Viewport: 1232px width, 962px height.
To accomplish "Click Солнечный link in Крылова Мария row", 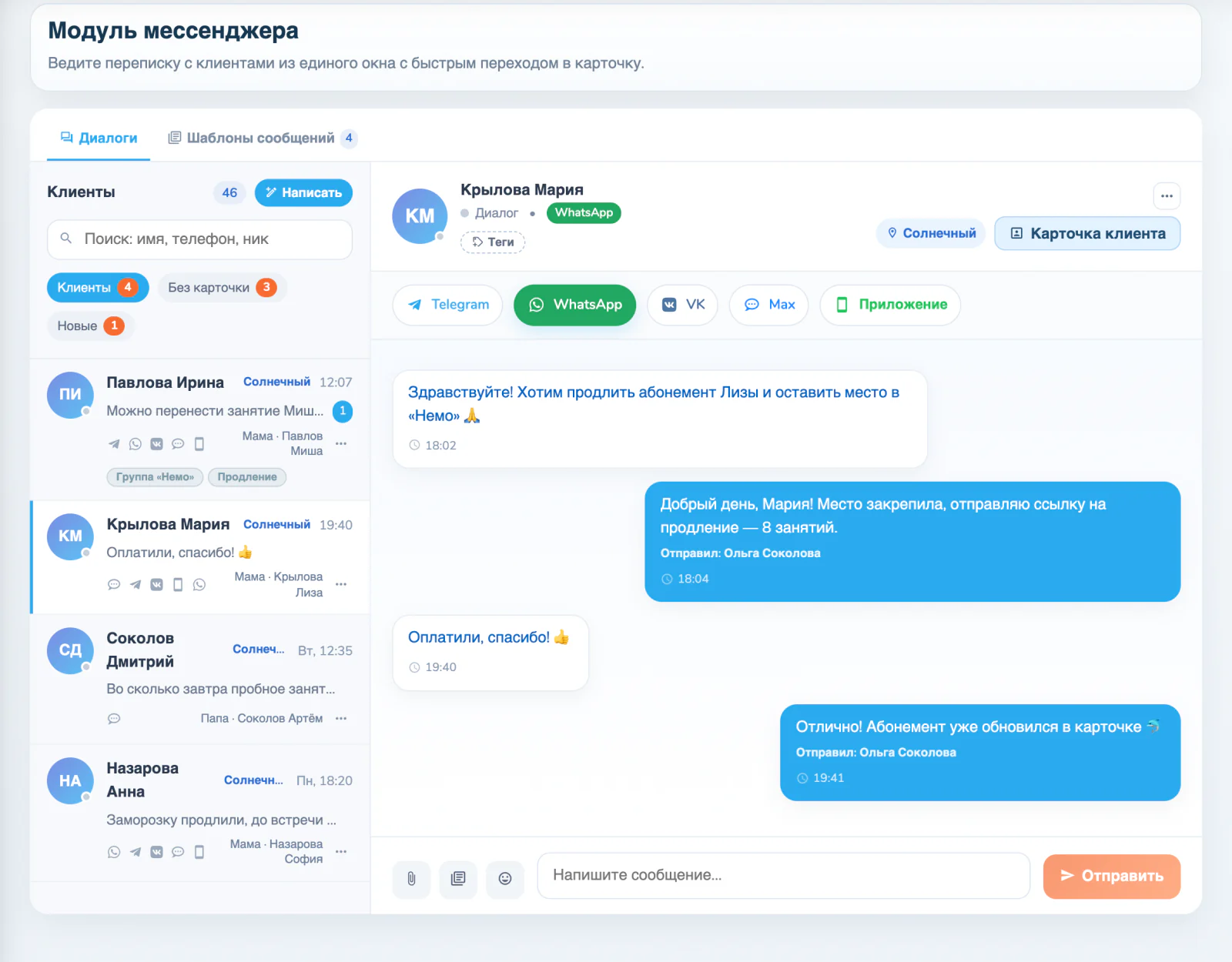I will point(276,524).
